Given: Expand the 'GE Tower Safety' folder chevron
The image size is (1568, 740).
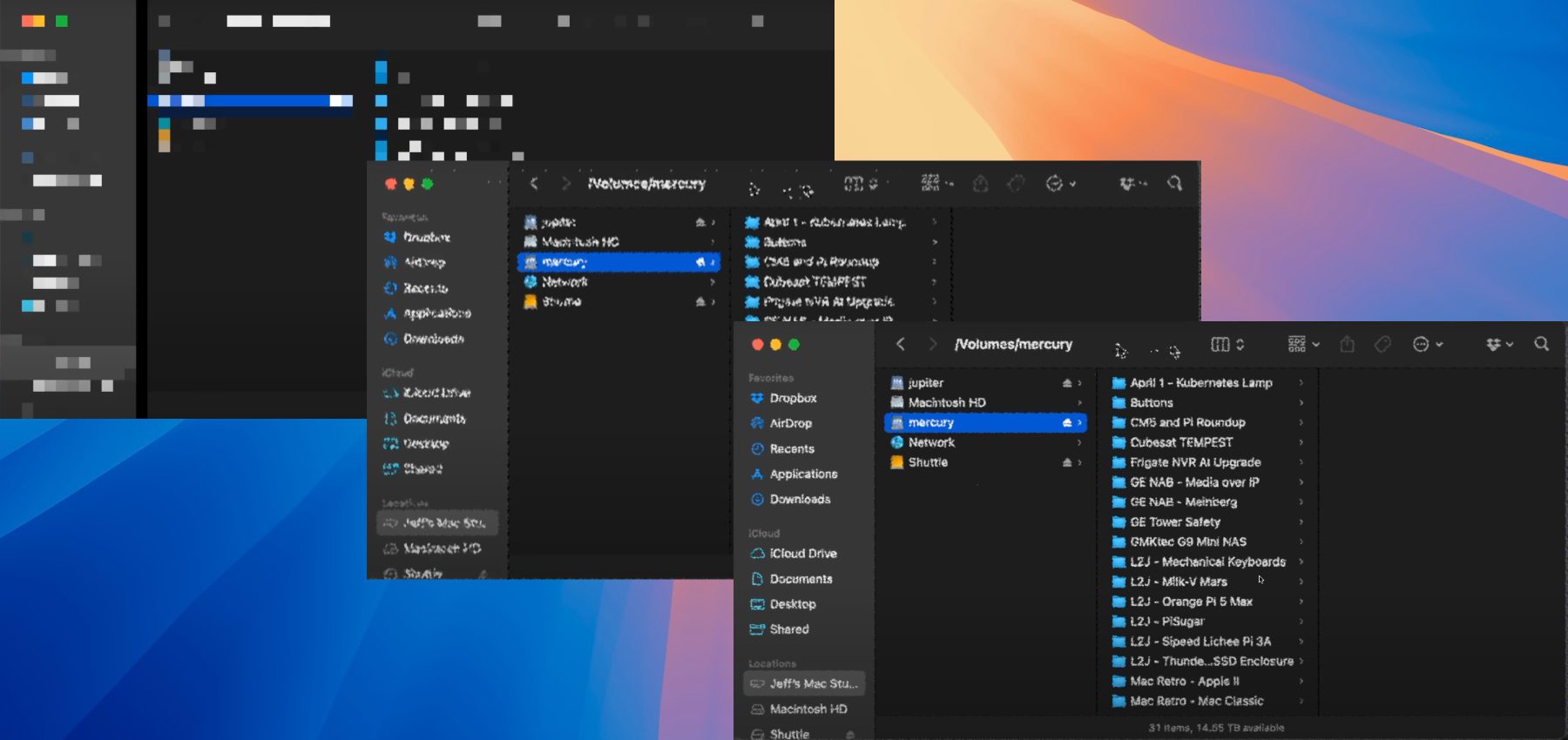Looking at the screenshot, I should (x=1301, y=522).
